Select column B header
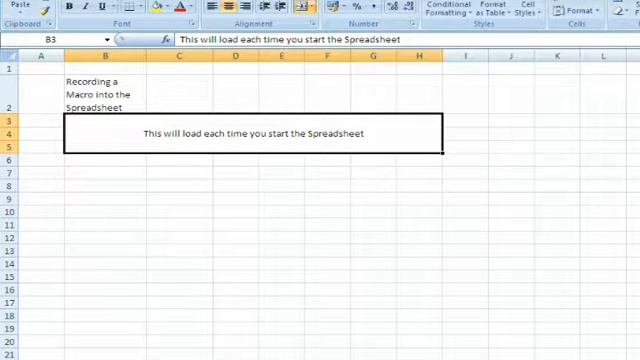Screen dimensions: 640x360 pos(105,56)
